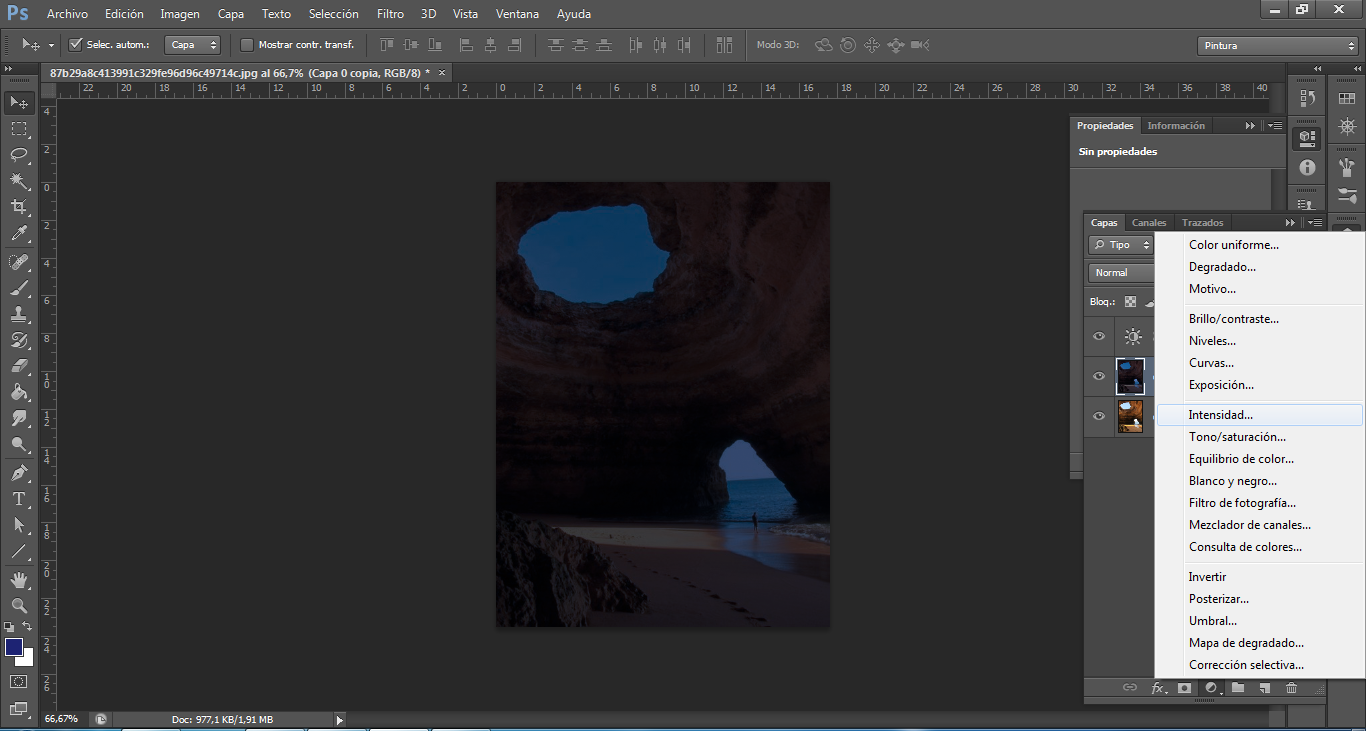Enable Mostrar contr. transf. checkbox
The width and height of the screenshot is (1366, 731).
click(247, 44)
